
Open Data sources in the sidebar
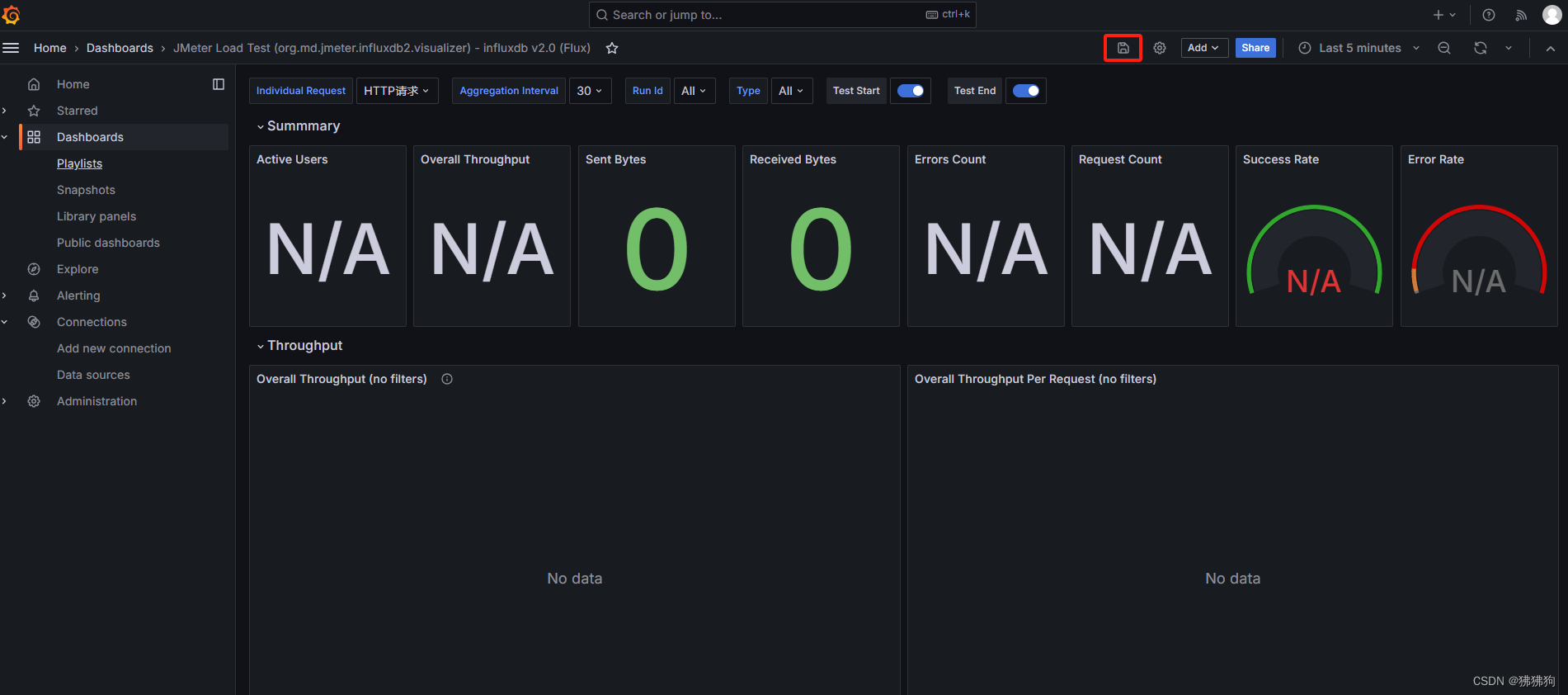pos(93,375)
